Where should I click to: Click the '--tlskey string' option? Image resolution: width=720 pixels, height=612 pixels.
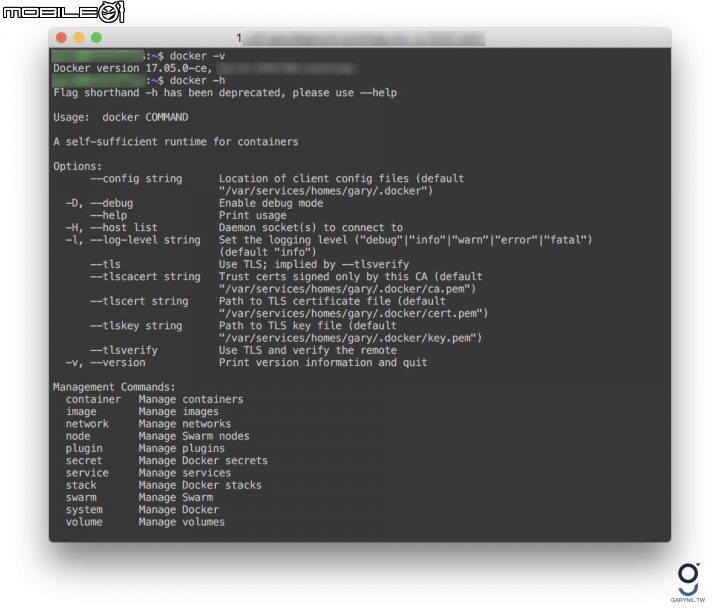[136, 326]
